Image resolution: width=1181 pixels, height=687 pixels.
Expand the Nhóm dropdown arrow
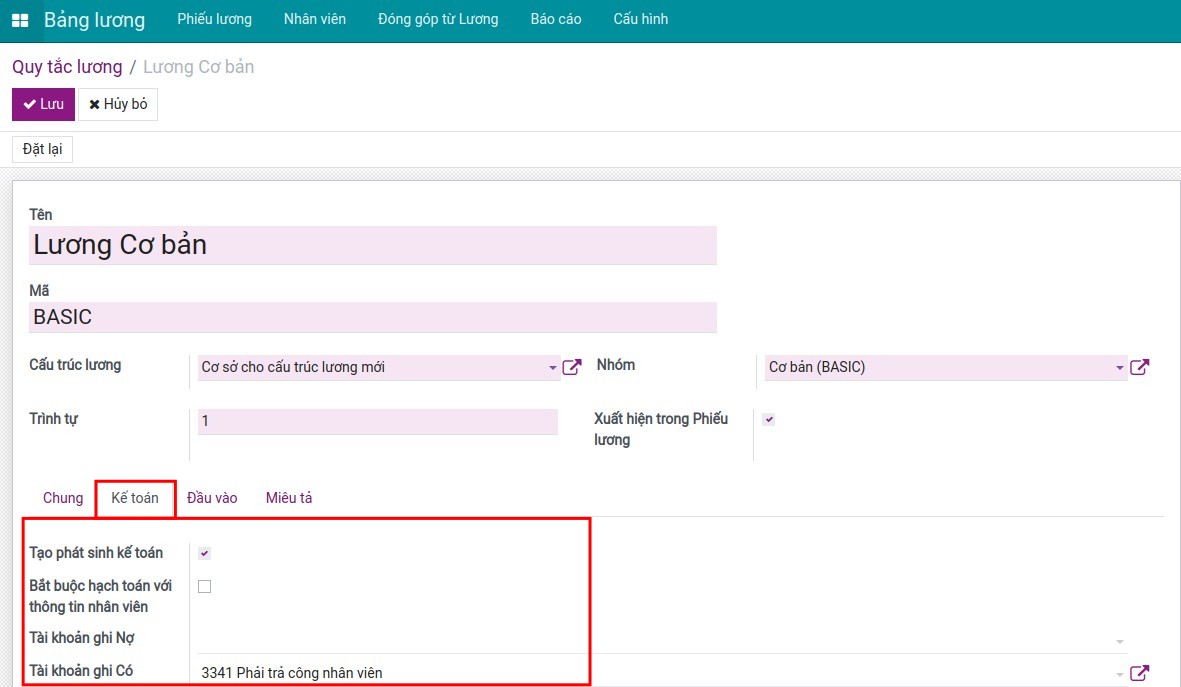point(1120,368)
